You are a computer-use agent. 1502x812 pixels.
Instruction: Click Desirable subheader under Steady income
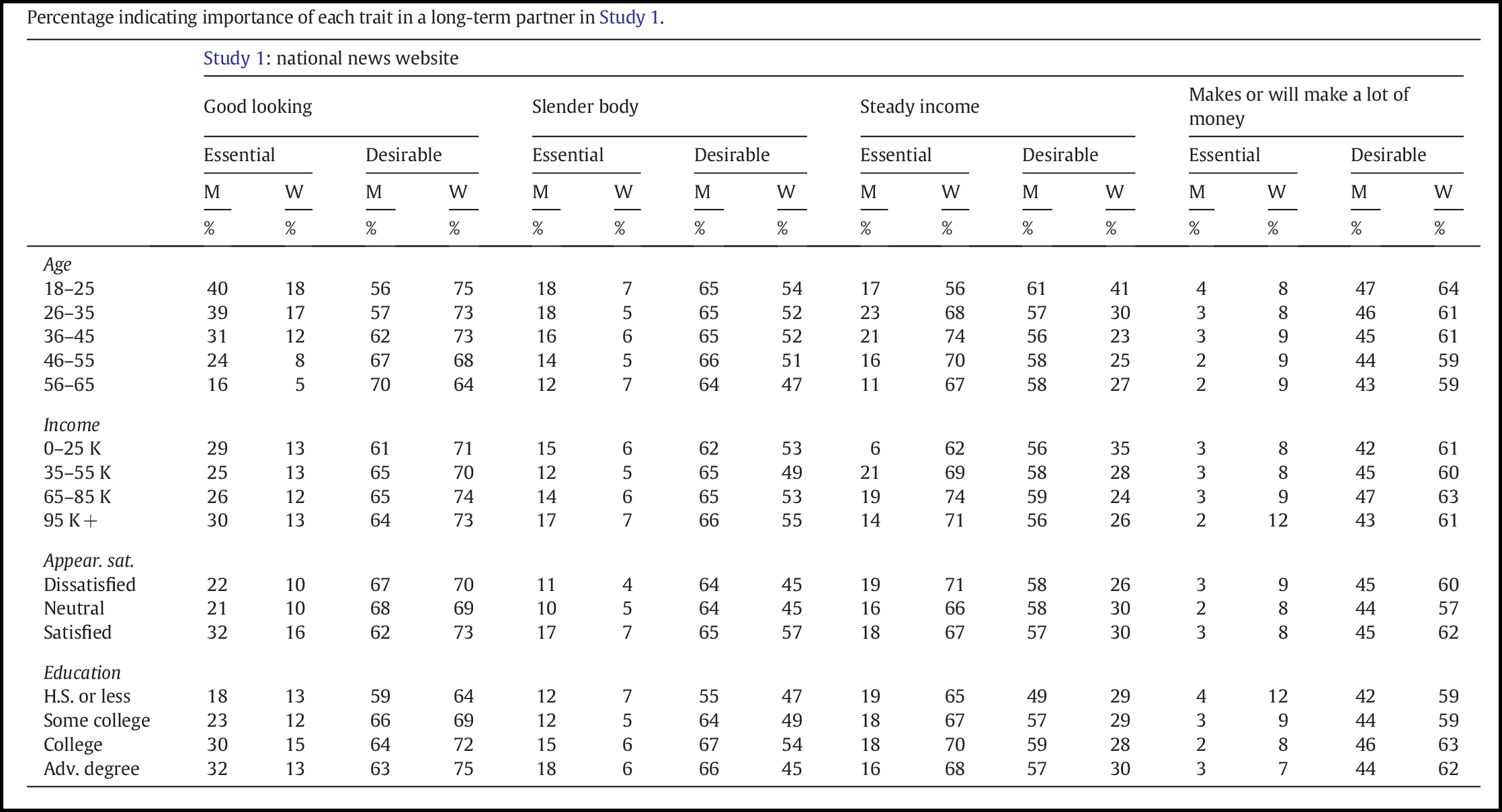point(1060,155)
